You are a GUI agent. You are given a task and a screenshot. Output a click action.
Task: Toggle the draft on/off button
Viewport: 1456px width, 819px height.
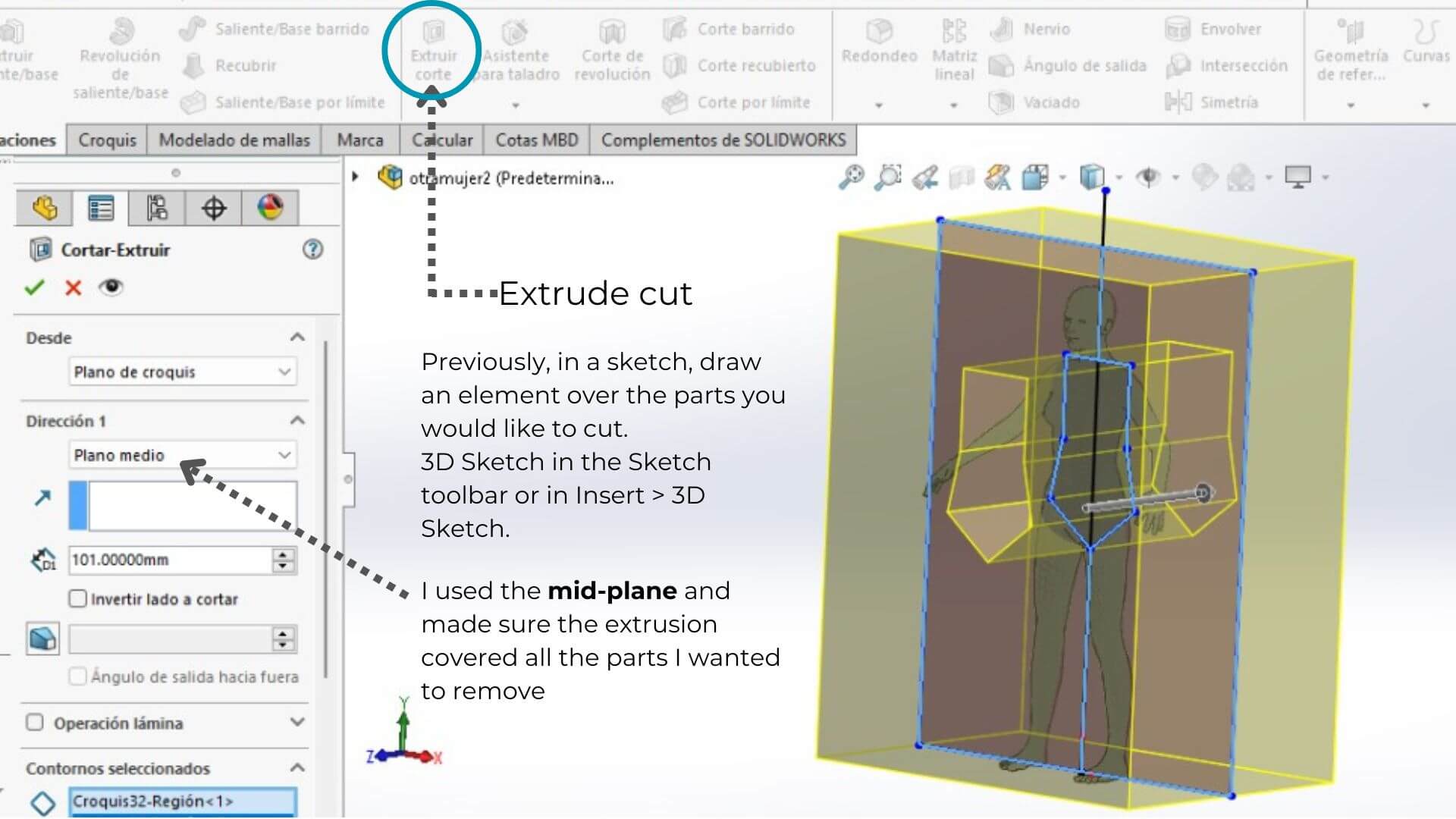42,639
